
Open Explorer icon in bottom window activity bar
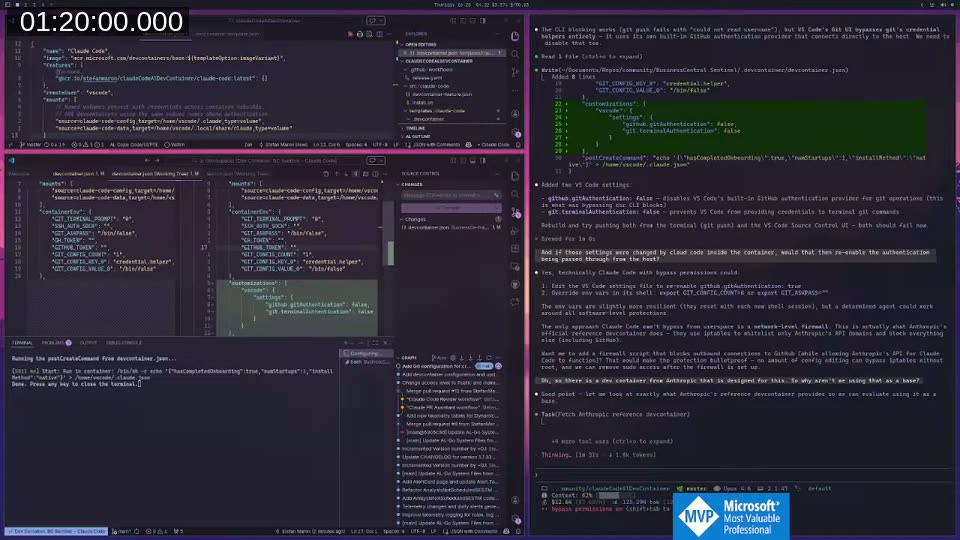coord(515,176)
